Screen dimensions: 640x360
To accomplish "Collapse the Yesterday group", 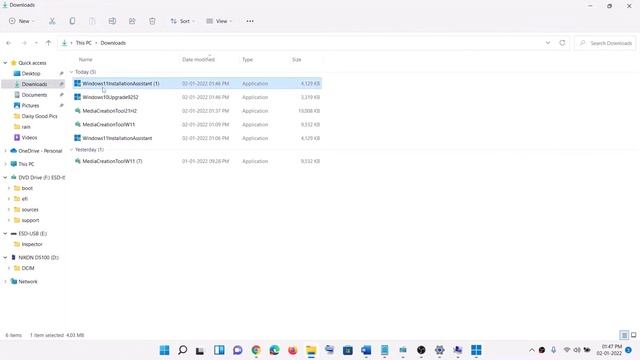I will (71, 149).
